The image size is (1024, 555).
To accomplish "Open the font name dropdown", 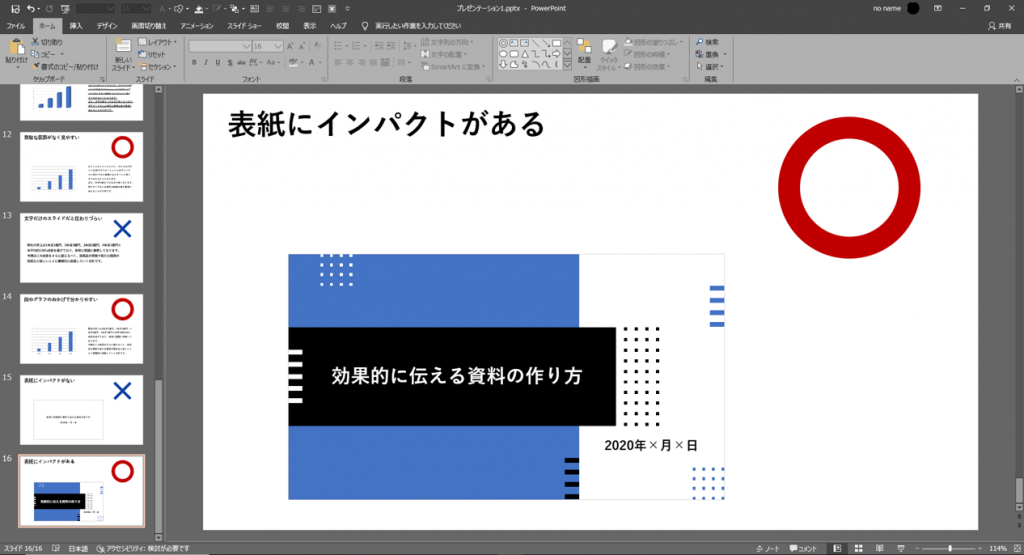I will pos(246,46).
